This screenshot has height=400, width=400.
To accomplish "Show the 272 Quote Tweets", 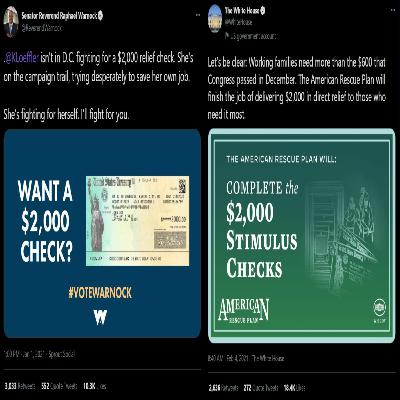I will pos(261,388).
